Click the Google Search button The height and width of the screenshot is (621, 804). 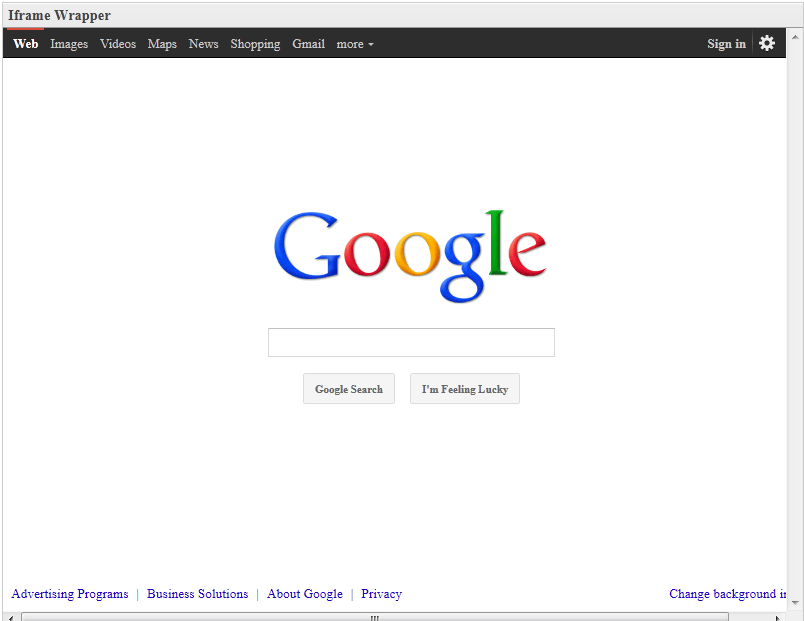[349, 389]
